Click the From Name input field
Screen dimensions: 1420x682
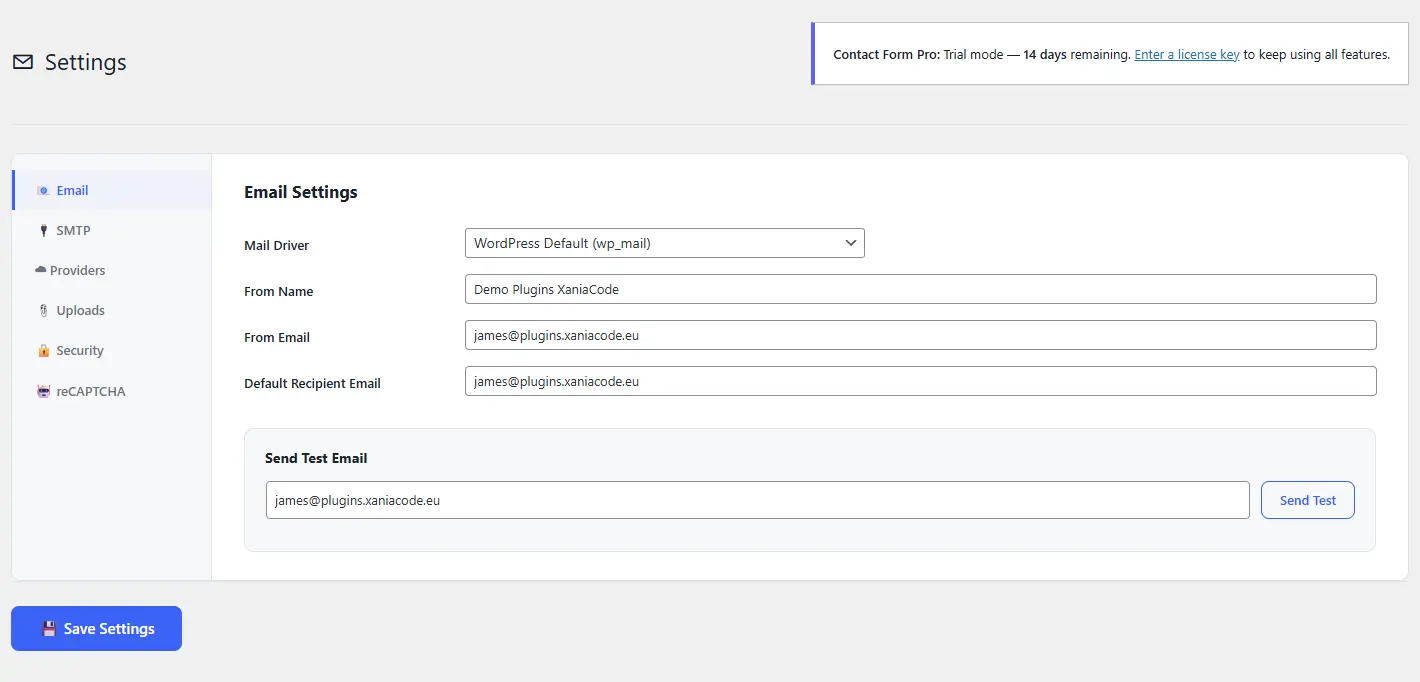tap(921, 289)
